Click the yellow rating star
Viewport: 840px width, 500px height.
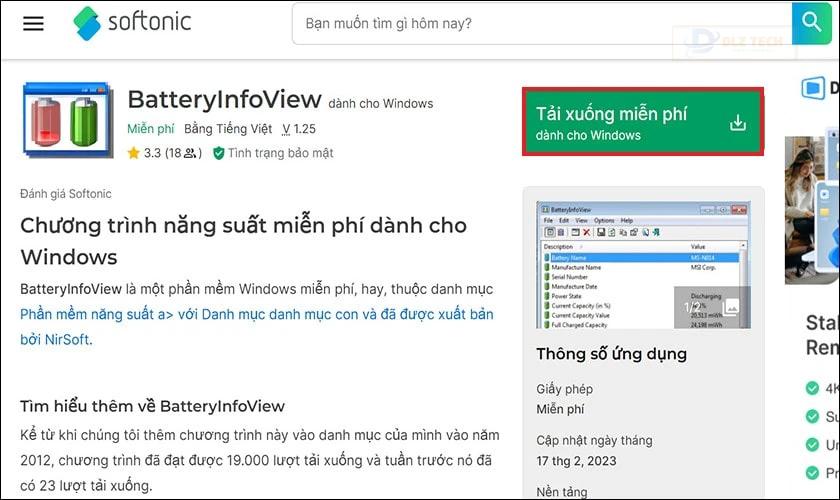[133, 153]
